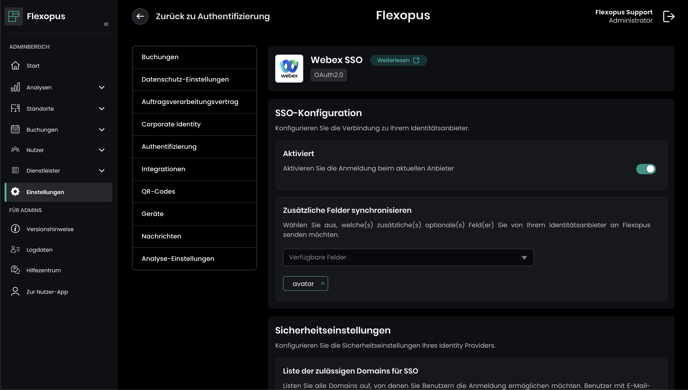Open Hilfezentrum label in sidebar
This screenshot has height=390, width=688.
click(x=43, y=270)
